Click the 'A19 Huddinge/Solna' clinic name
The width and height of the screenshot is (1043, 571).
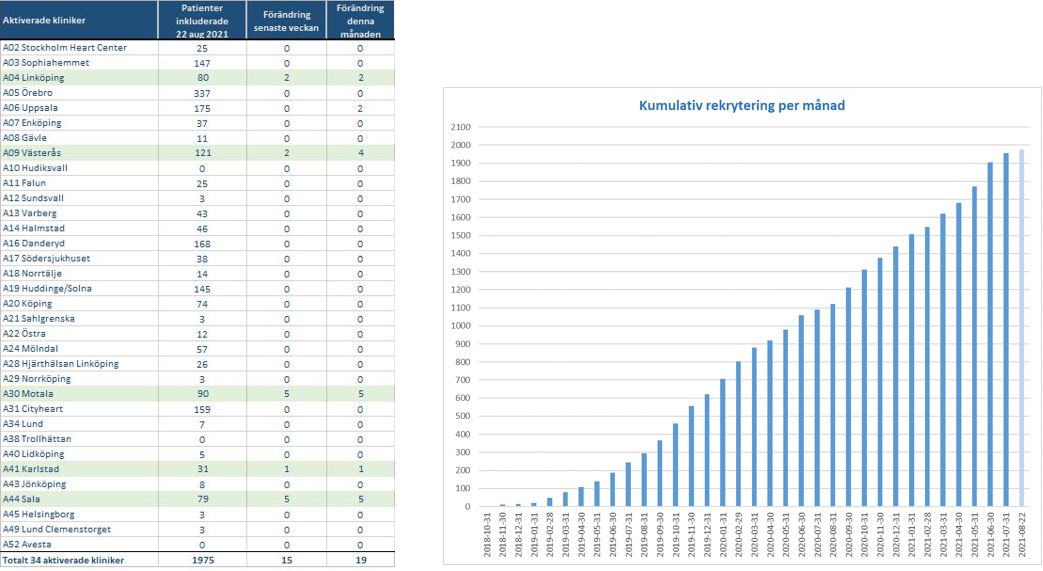47,289
